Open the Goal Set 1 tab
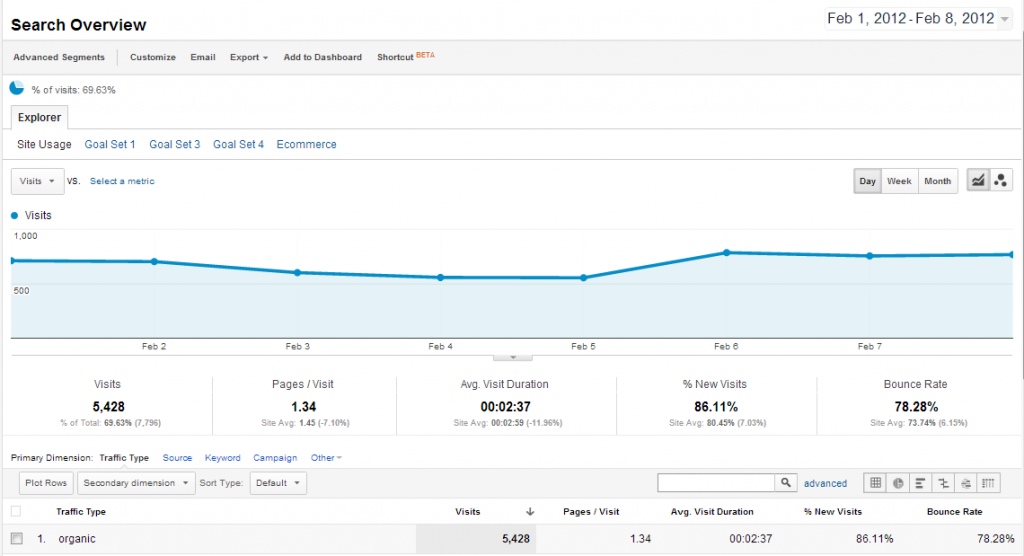The width and height of the screenshot is (1024, 556). click(110, 144)
